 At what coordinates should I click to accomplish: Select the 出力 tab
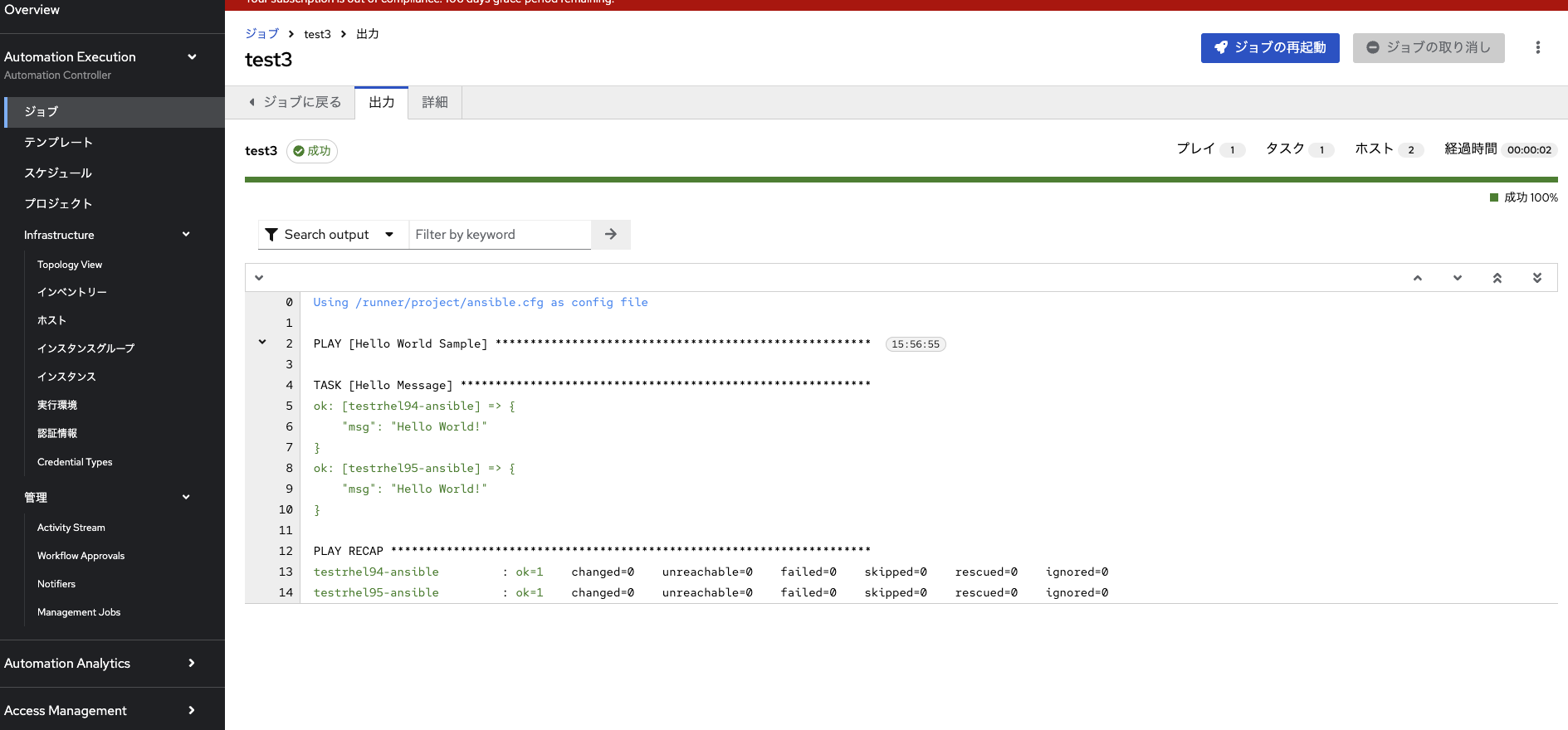pyautogui.click(x=382, y=102)
